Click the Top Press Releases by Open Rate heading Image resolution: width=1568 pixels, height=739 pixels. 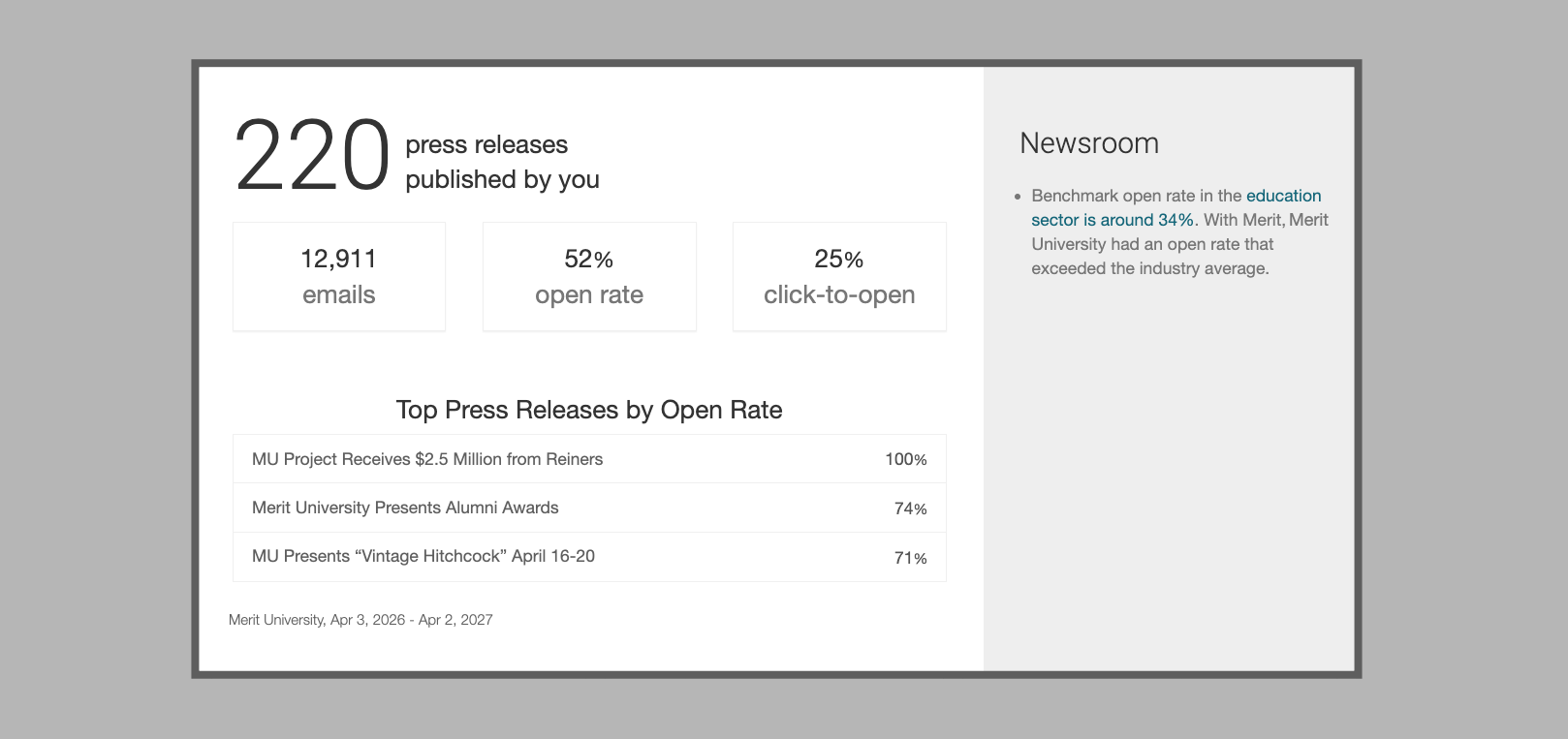pos(588,410)
